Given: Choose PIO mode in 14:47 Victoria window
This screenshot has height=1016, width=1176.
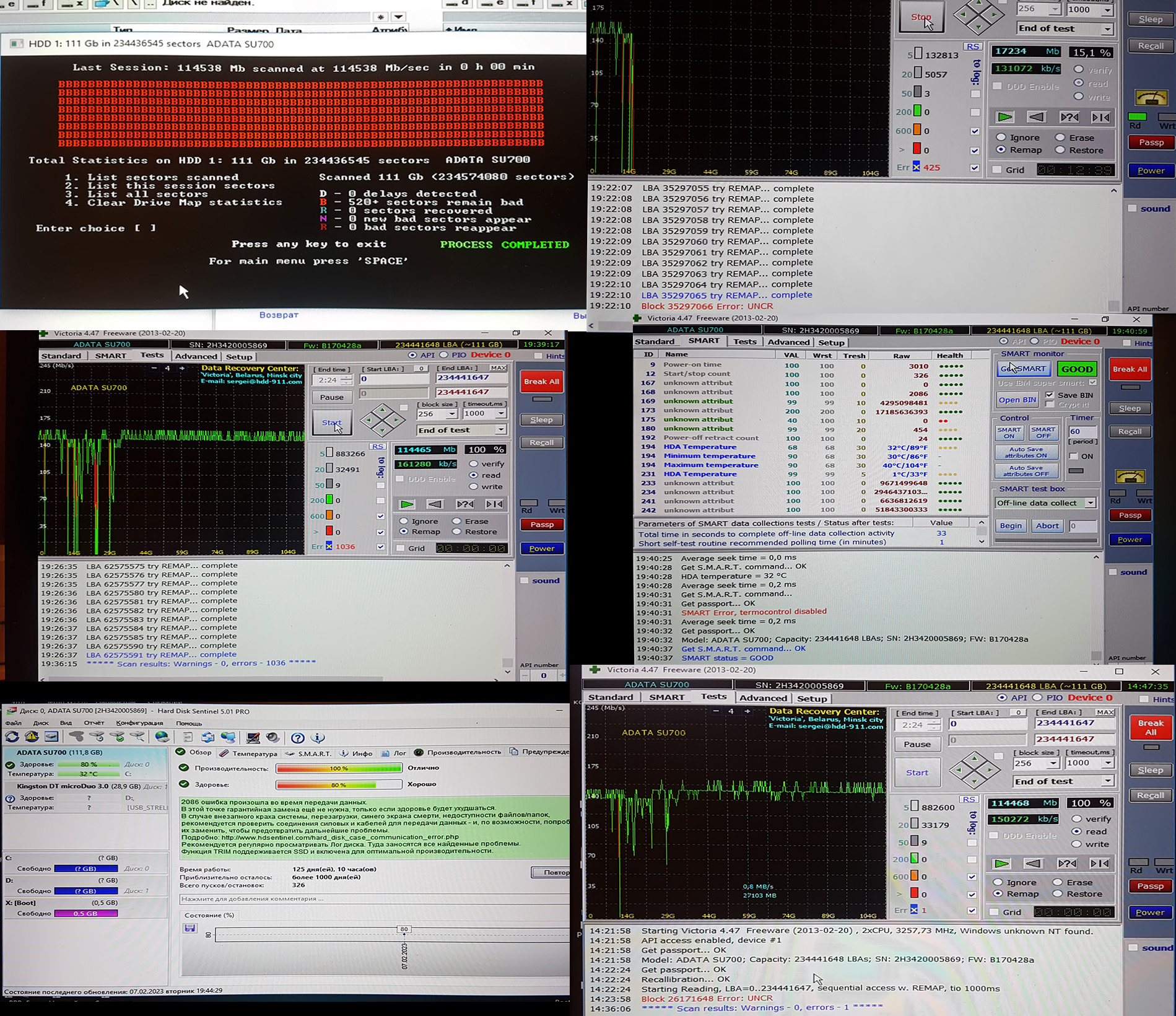Looking at the screenshot, I should click(1037, 698).
